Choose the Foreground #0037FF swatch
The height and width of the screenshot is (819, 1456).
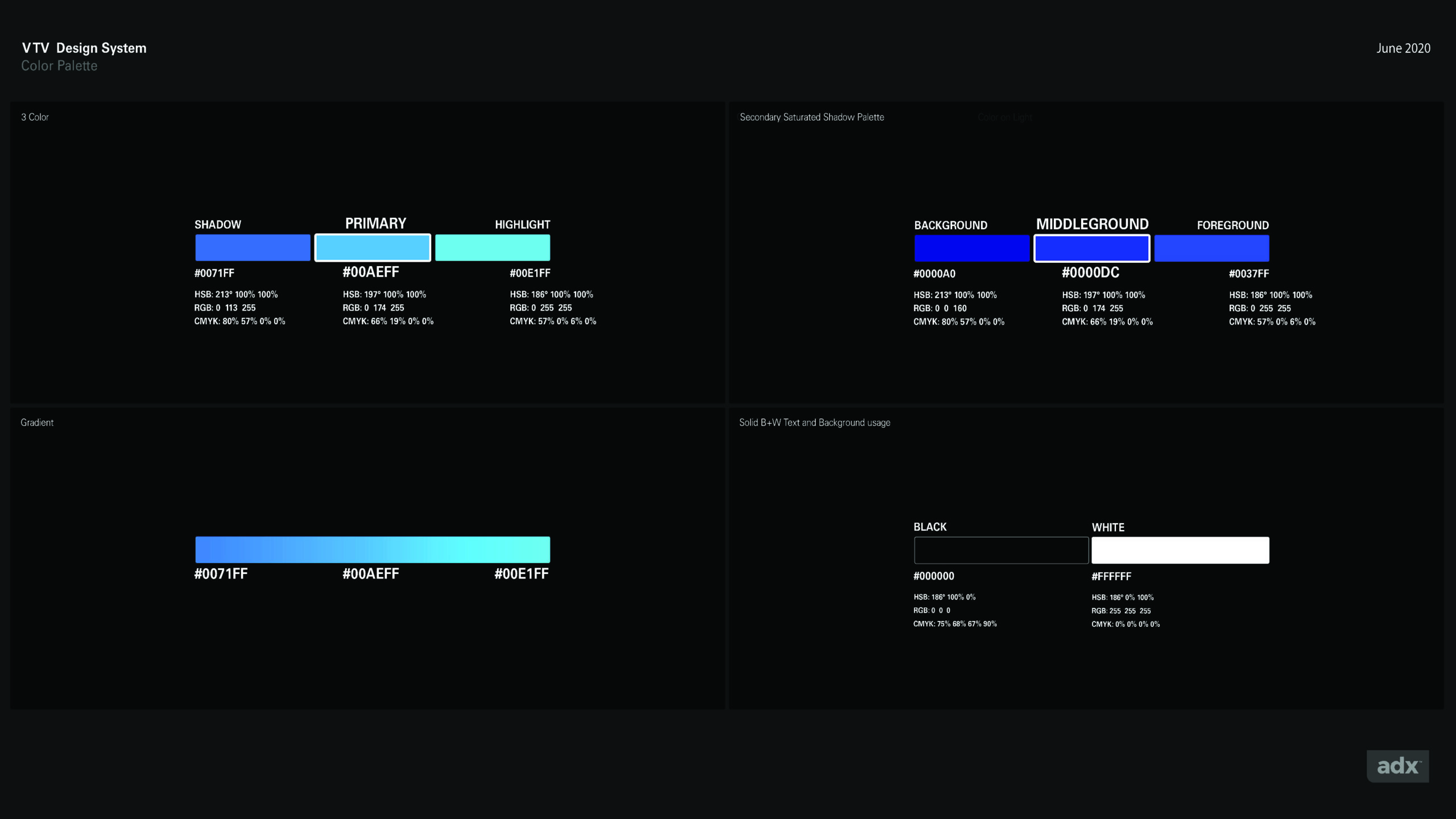coord(1211,249)
